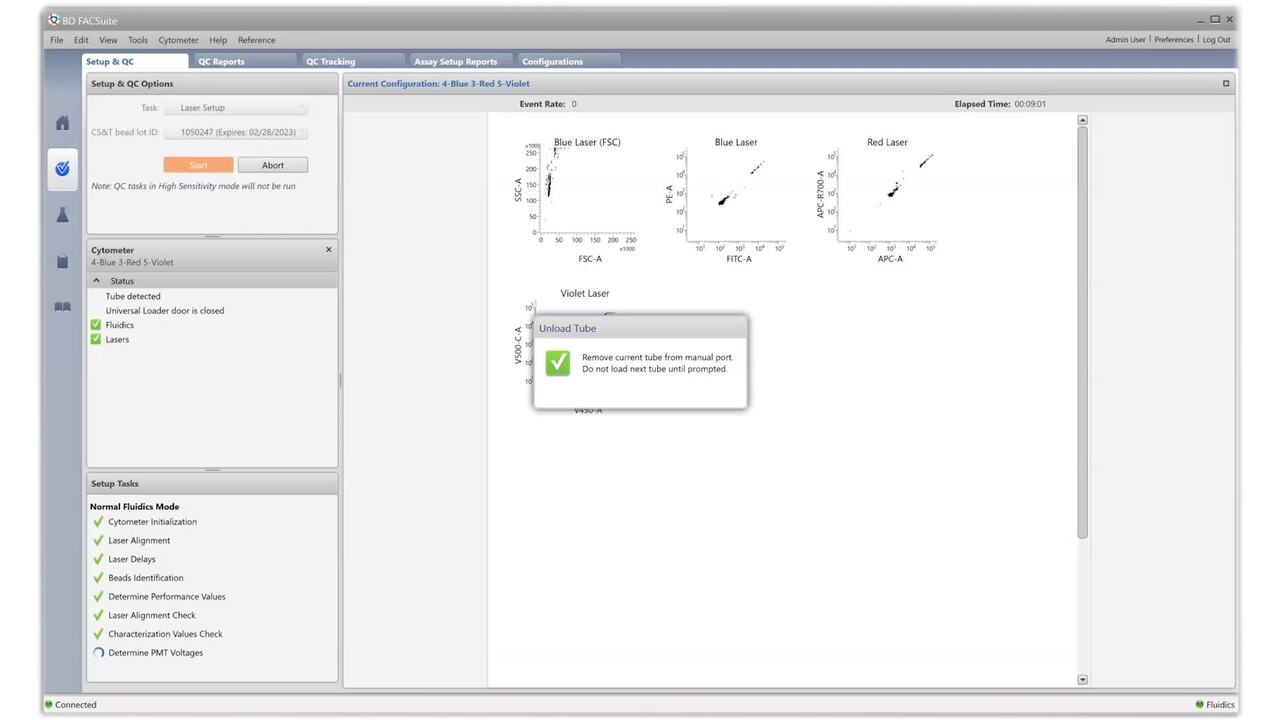Click the Lasers status checkbox

[x=96, y=339]
